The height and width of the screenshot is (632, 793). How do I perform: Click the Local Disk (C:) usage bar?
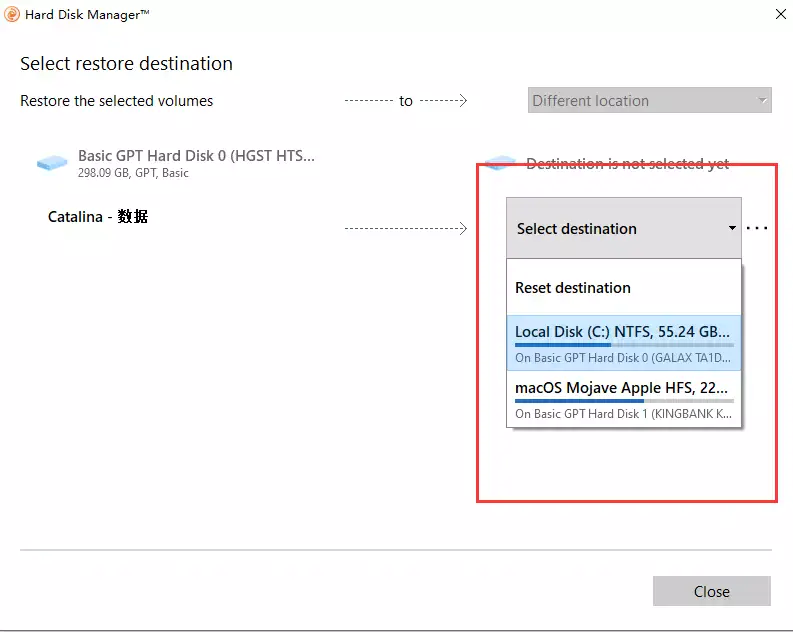(x=624, y=345)
